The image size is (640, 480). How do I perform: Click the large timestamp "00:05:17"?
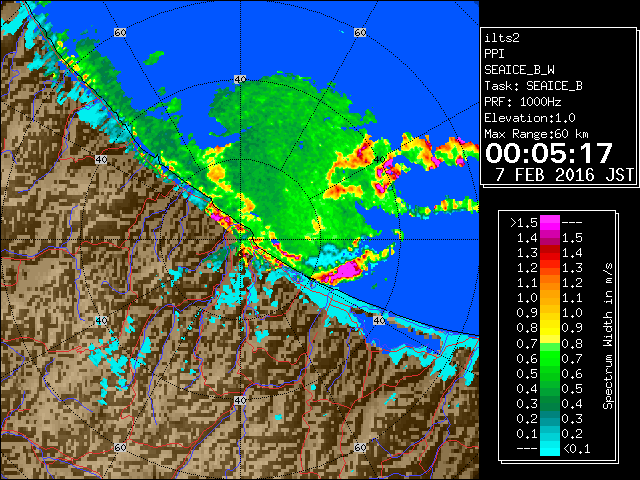tap(549, 153)
